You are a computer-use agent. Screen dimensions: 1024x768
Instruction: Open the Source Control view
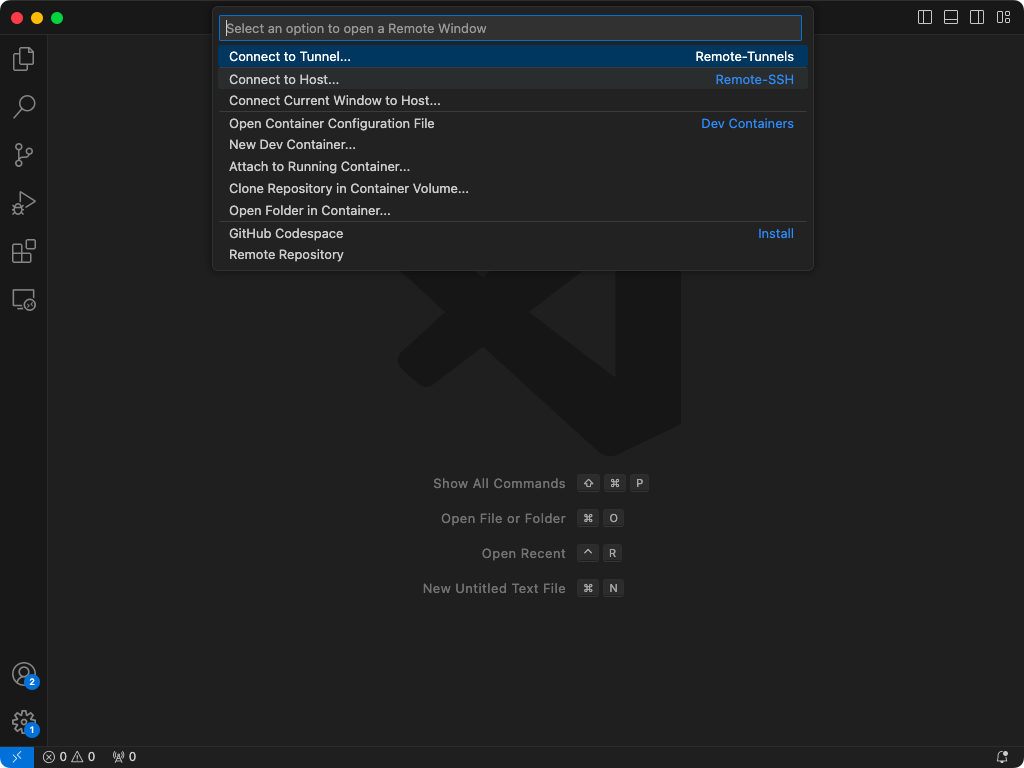pyautogui.click(x=24, y=155)
